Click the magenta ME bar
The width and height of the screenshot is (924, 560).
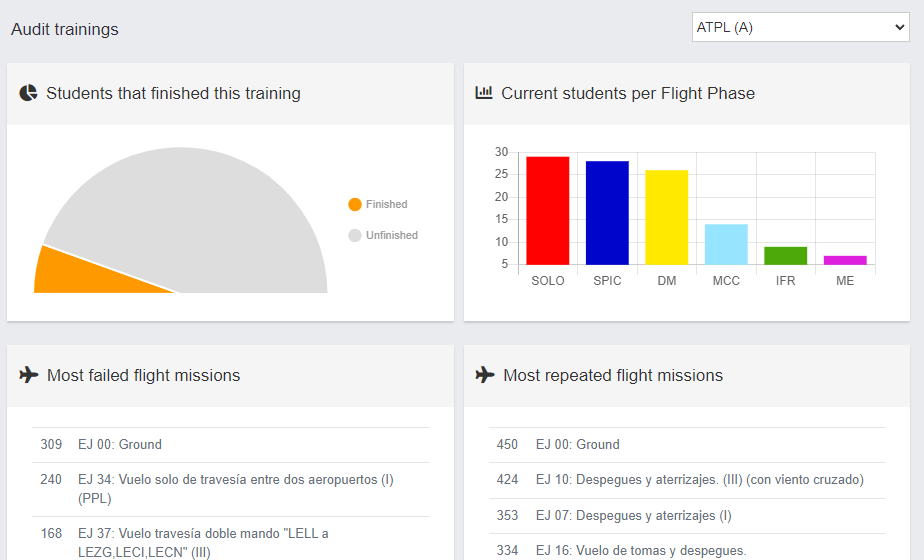coord(845,260)
